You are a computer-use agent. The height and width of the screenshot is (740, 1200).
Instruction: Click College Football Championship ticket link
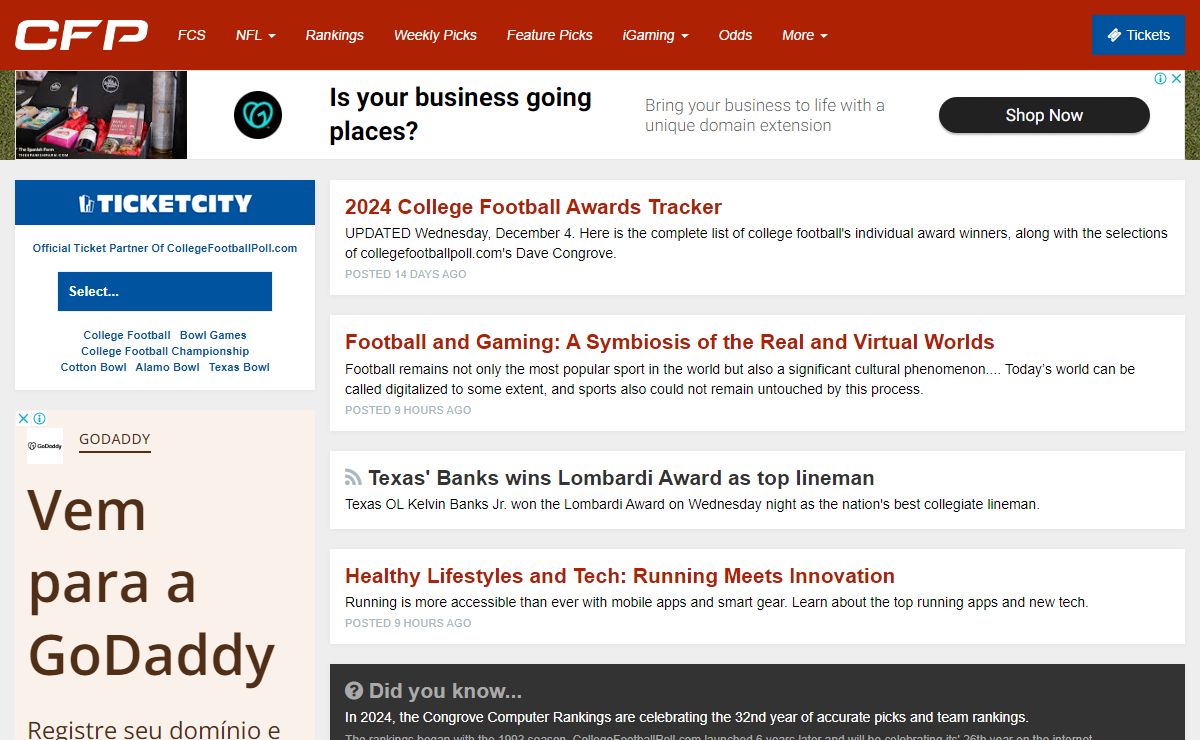click(165, 351)
